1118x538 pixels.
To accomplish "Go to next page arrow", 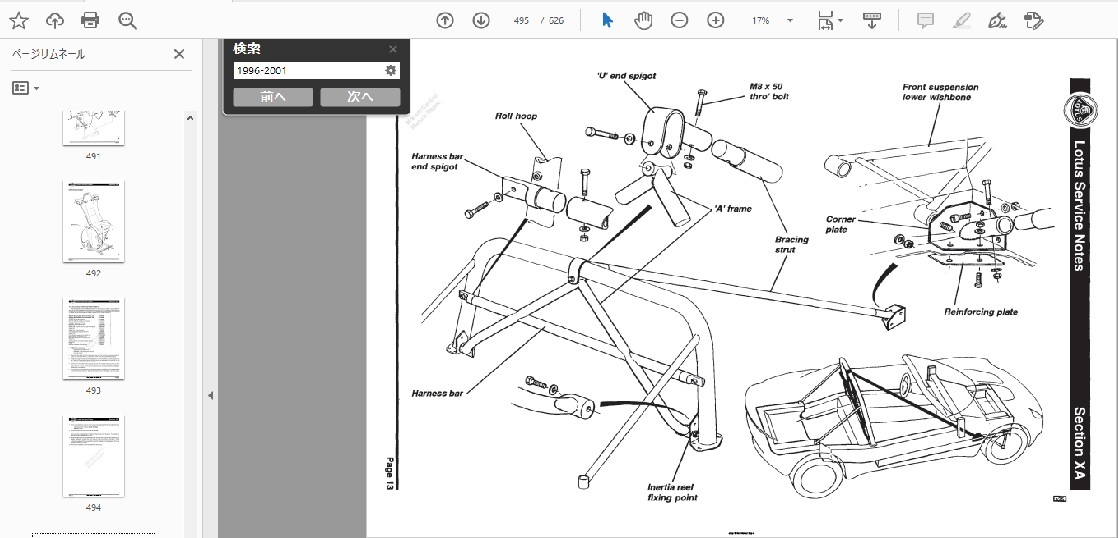I will pyautogui.click(x=481, y=21).
